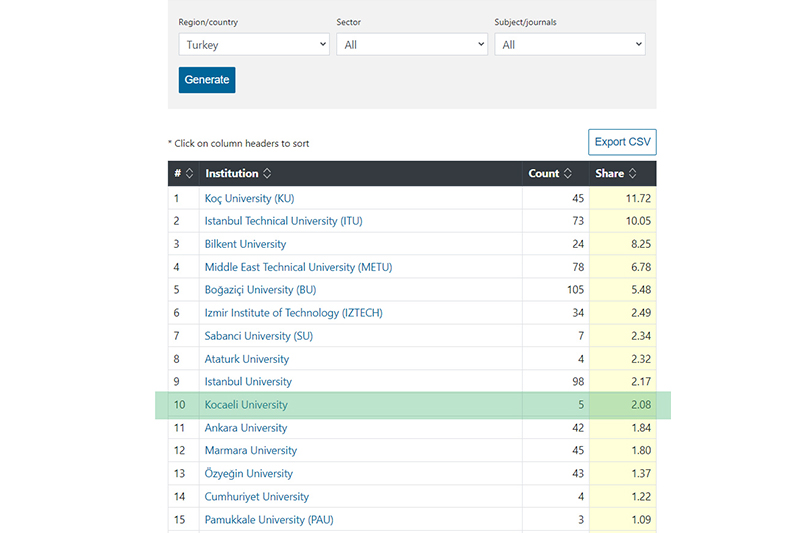Viewport: 800px width, 533px height.
Task: Expand the Sector dropdown
Action: coord(411,45)
